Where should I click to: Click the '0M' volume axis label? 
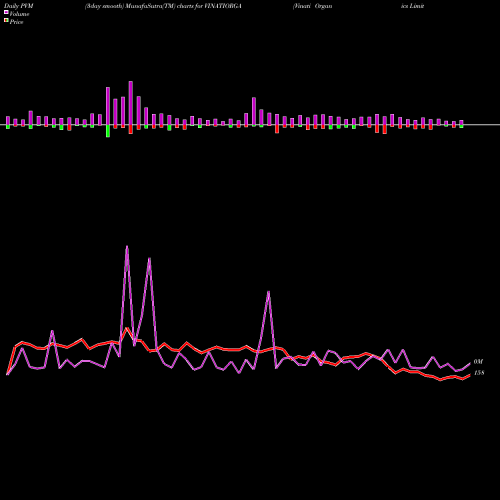point(478,362)
